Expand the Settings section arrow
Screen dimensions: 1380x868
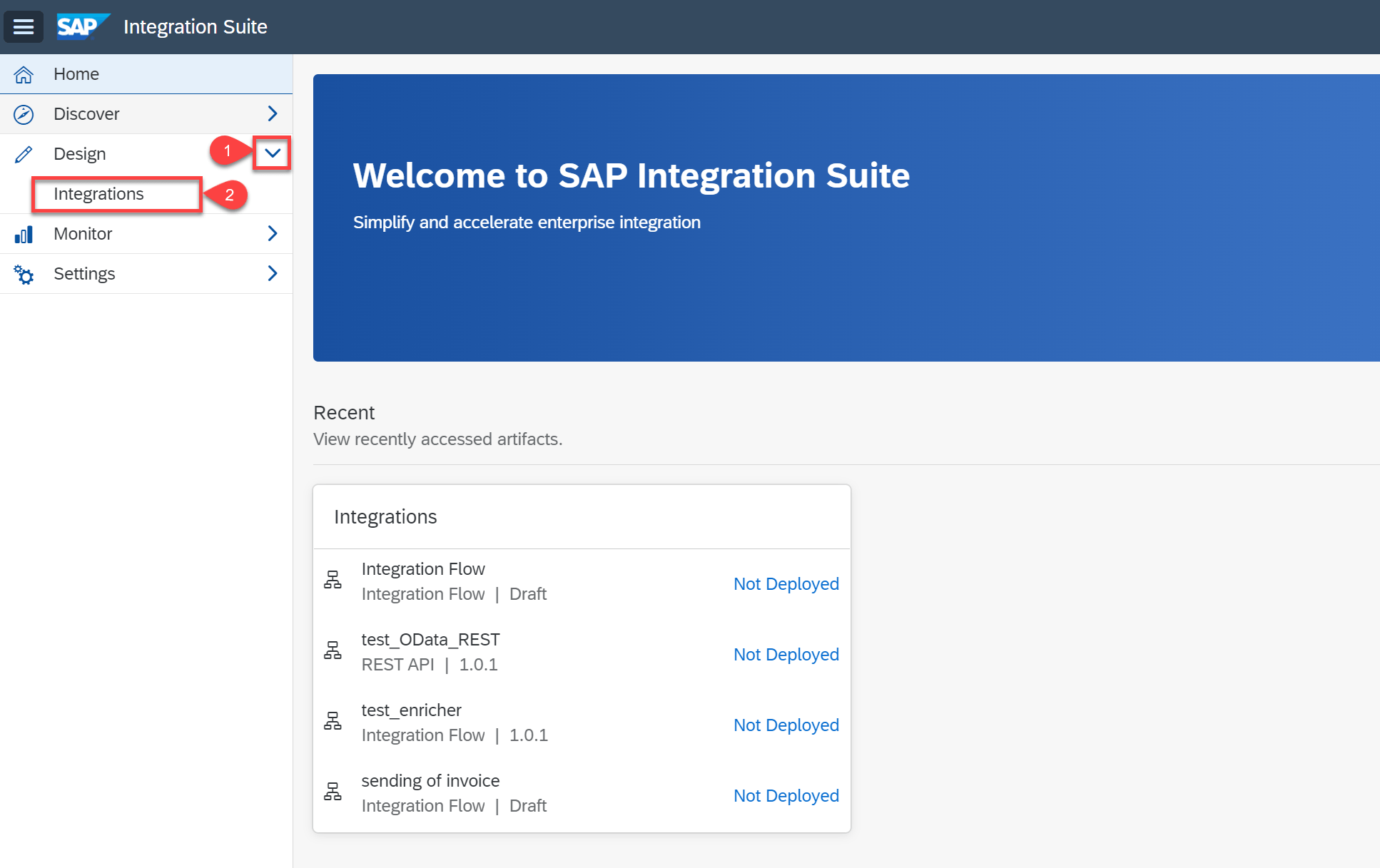(x=272, y=273)
